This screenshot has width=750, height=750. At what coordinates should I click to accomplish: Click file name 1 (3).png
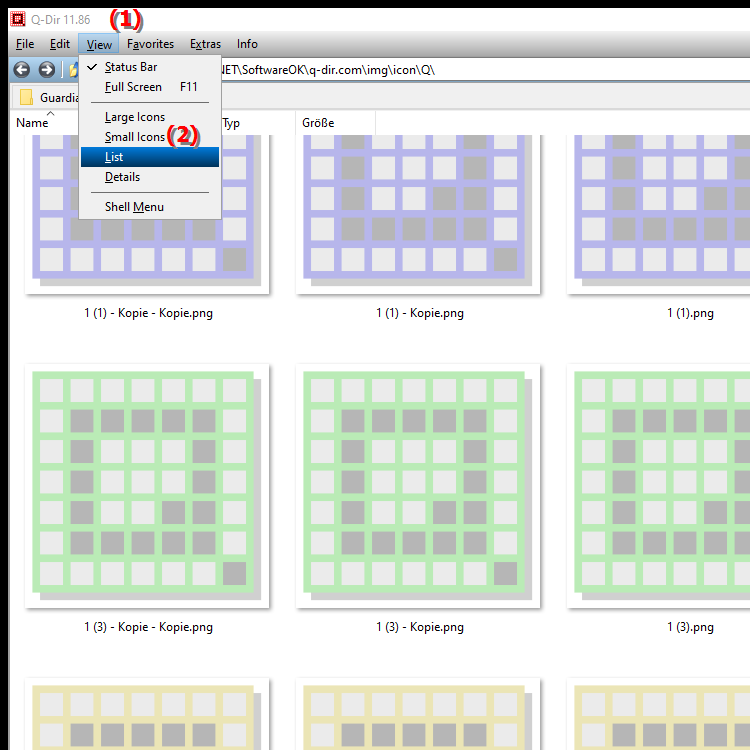tap(690, 627)
